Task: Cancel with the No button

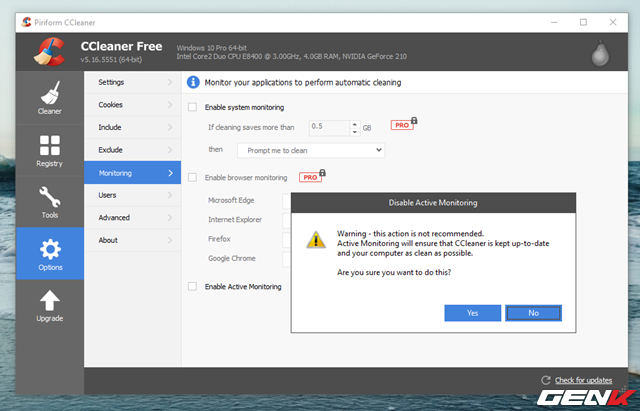Action: [533, 313]
